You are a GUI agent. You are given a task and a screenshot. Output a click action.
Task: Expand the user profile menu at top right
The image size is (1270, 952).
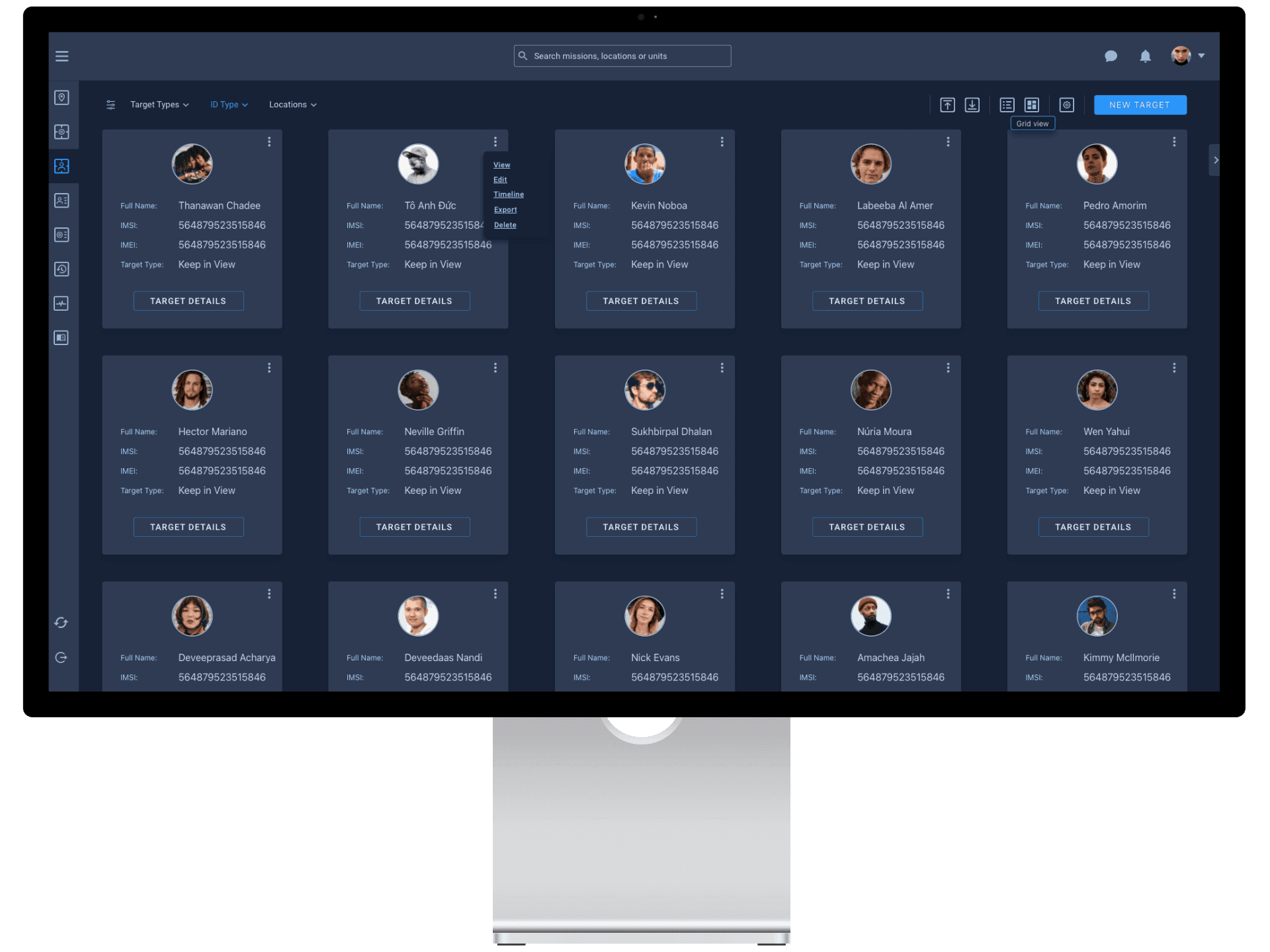(x=1187, y=56)
